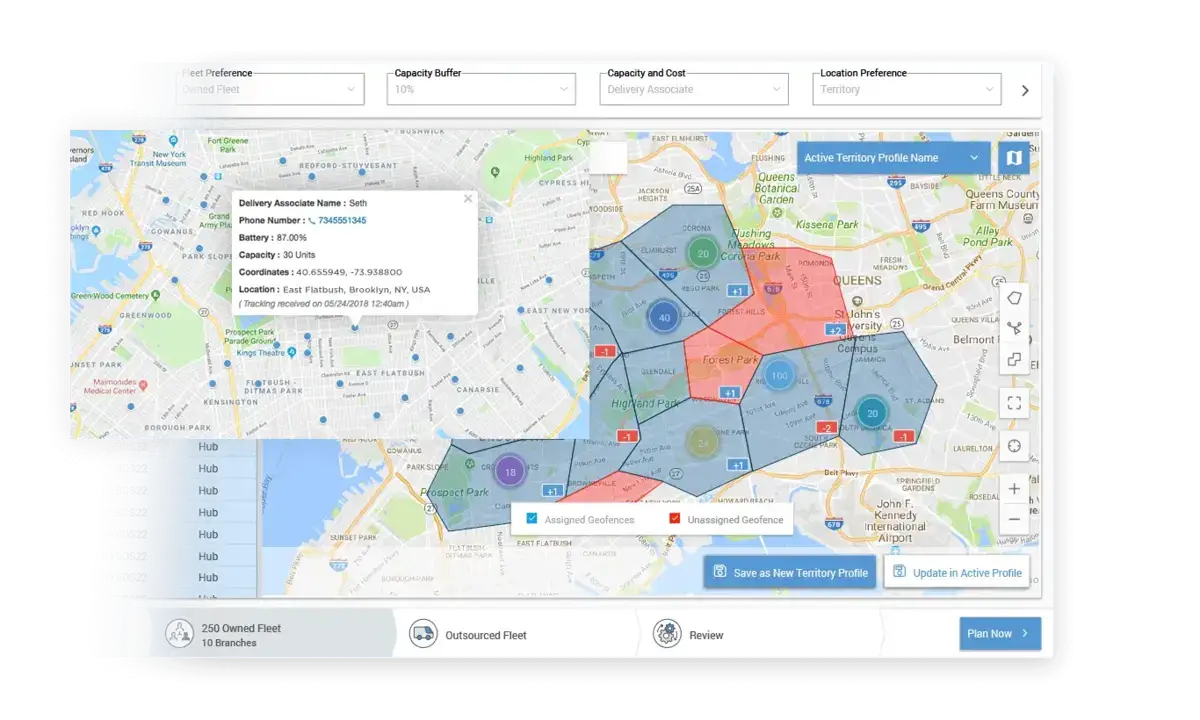
Task: Click the Delivery Associate Name Seth text
Action: (x=303, y=203)
